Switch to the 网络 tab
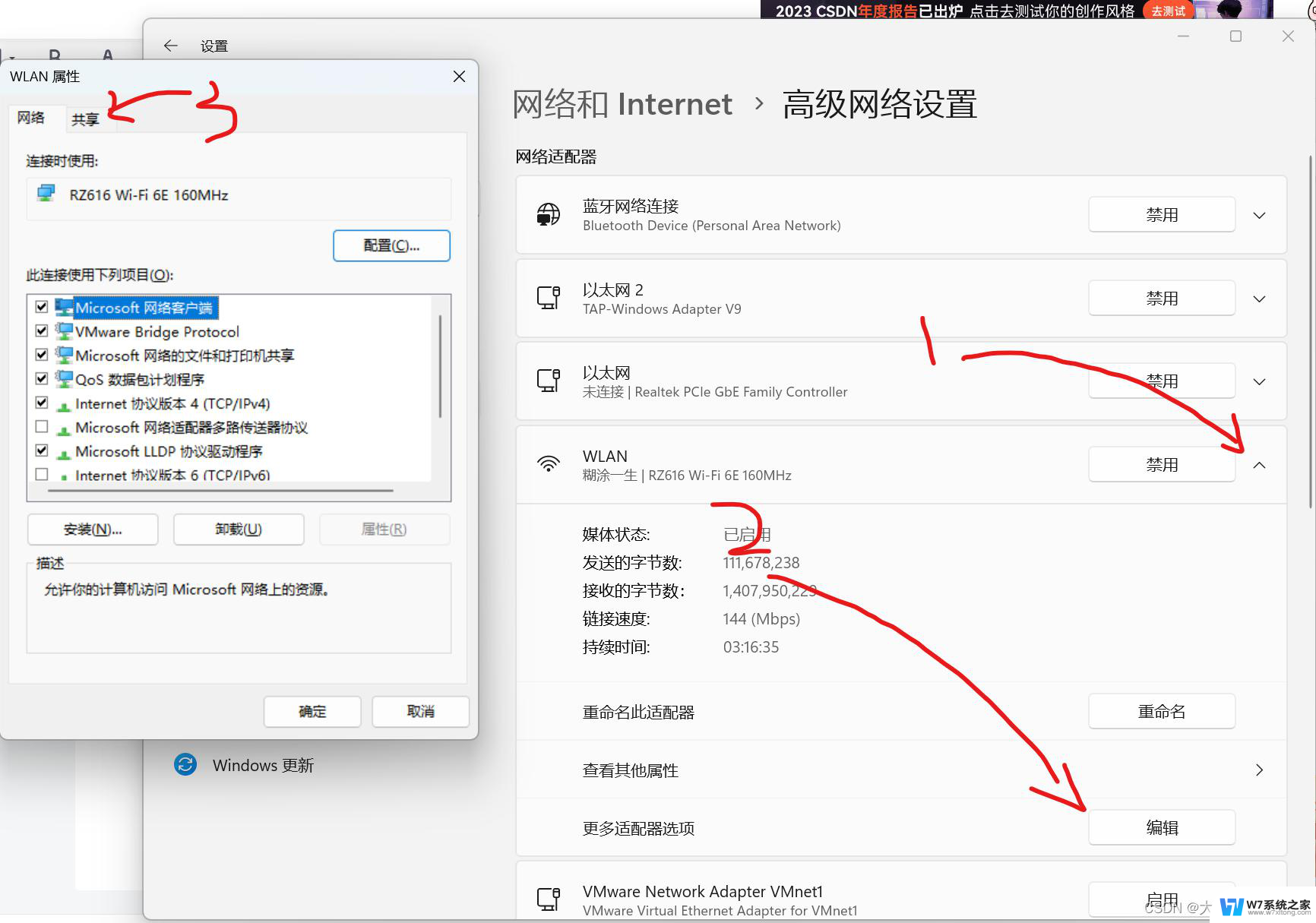 click(x=31, y=118)
